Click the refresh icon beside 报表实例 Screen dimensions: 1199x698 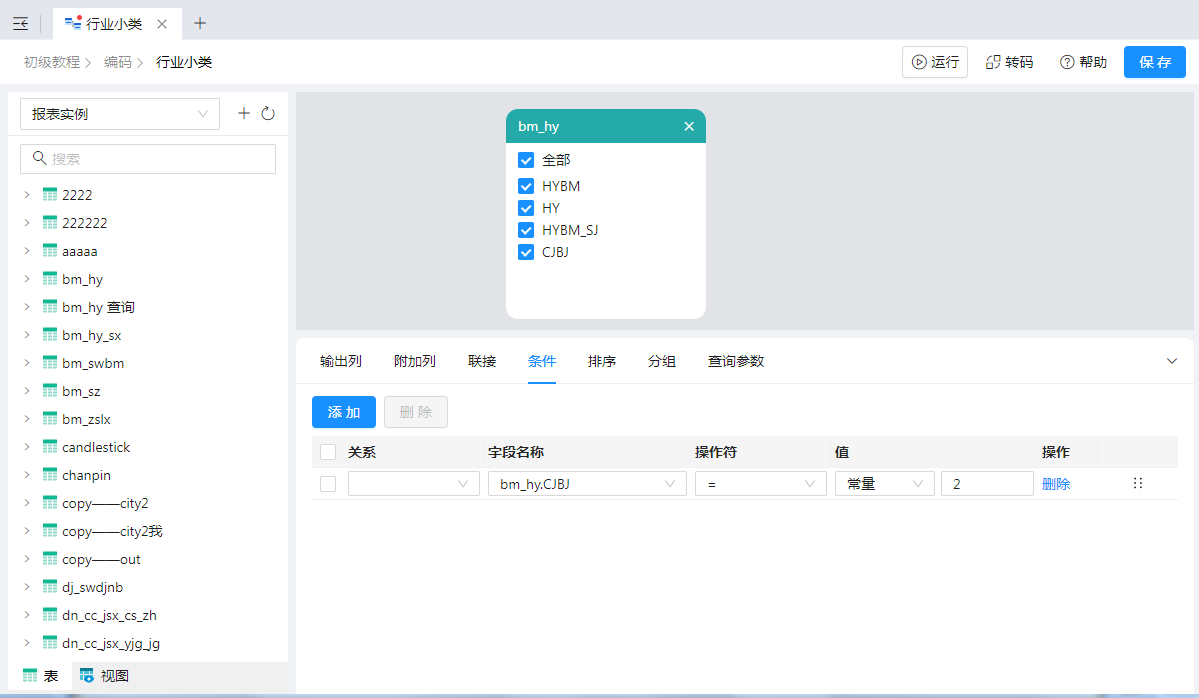tap(268, 114)
